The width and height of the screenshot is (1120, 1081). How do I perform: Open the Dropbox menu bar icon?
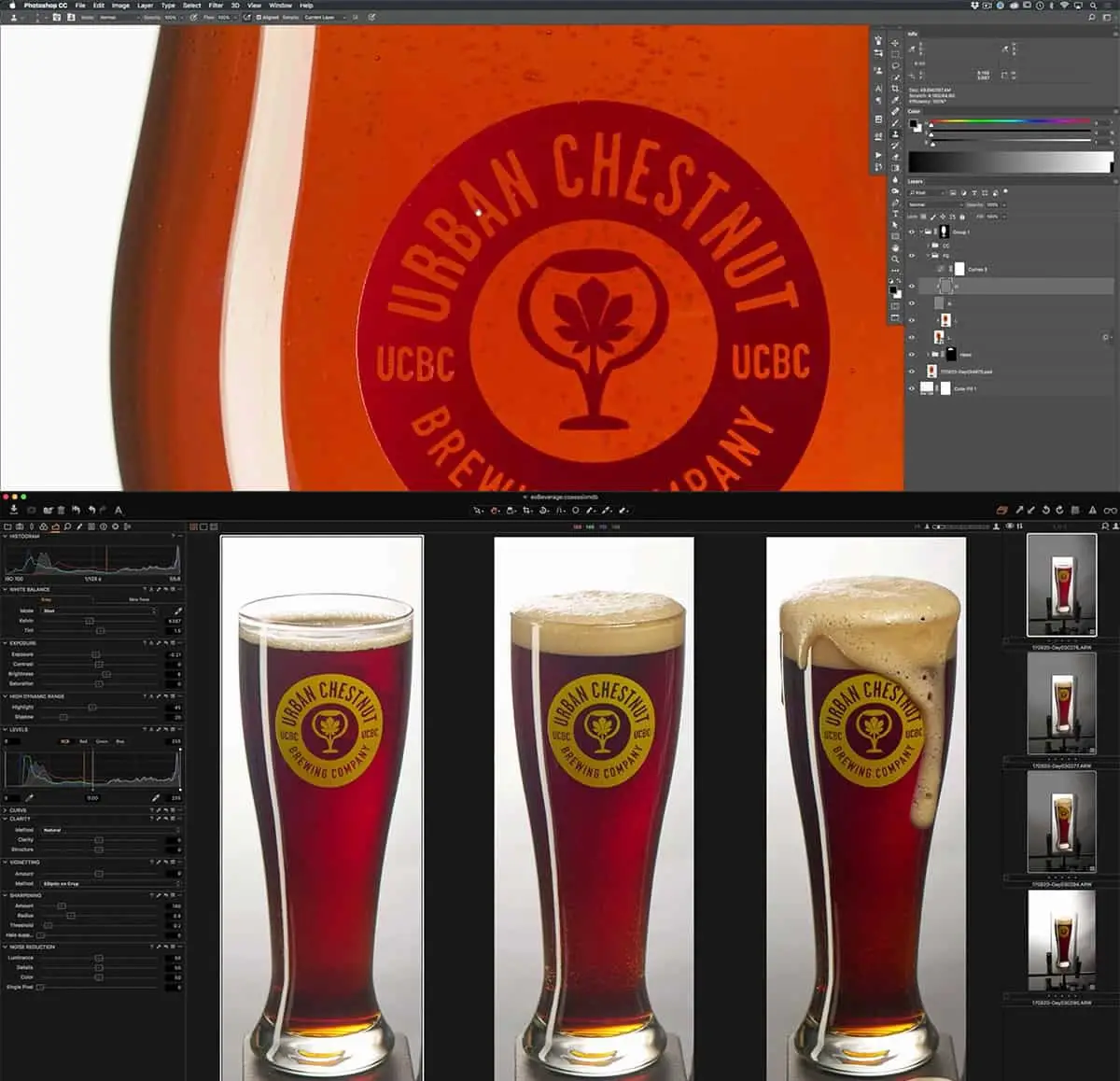coord(975,6)
